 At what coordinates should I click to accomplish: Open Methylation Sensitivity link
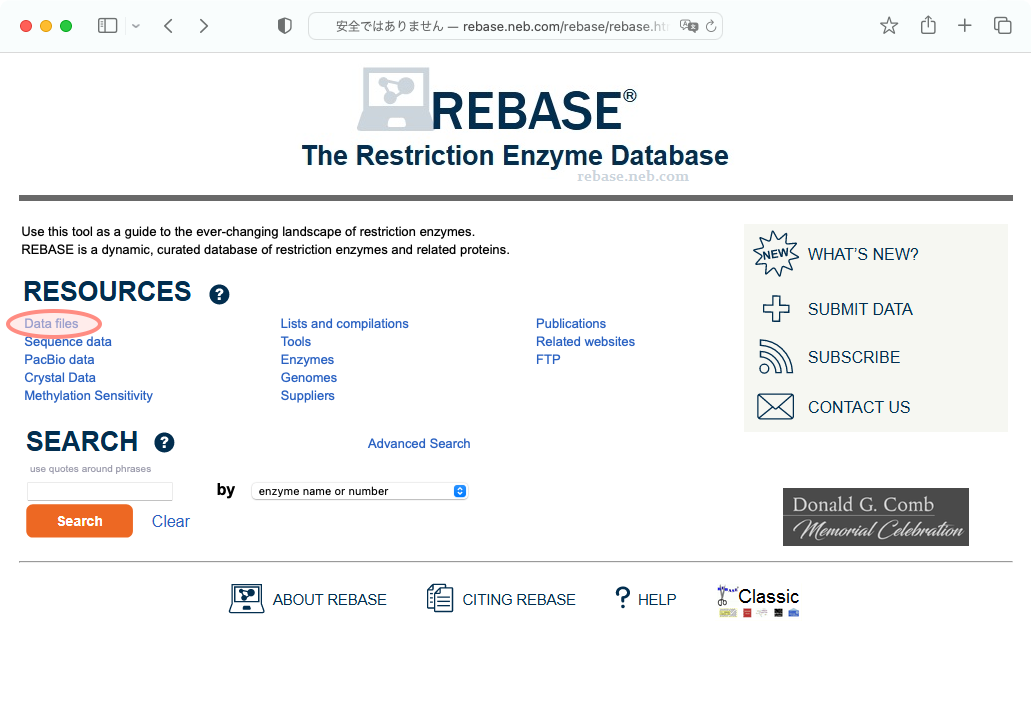(88, 396)
